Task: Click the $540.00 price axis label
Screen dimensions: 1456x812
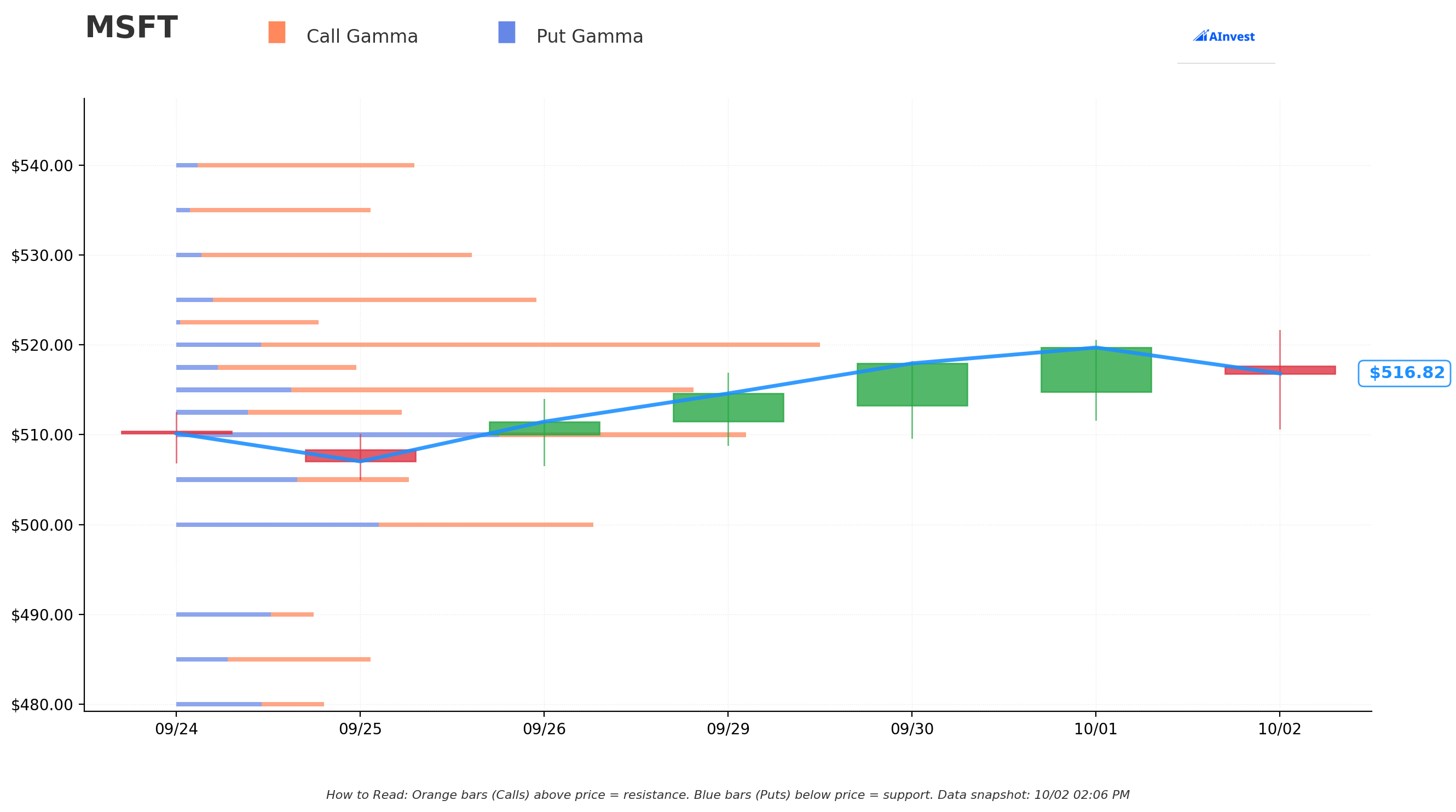Action: (x=42, y=166)
